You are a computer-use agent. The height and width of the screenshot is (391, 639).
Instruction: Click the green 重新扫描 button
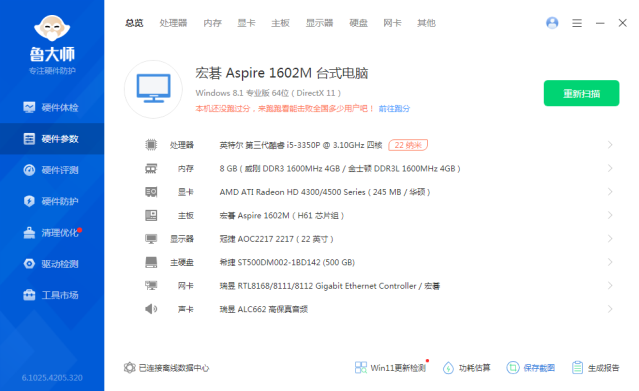[x=582, y=93]
